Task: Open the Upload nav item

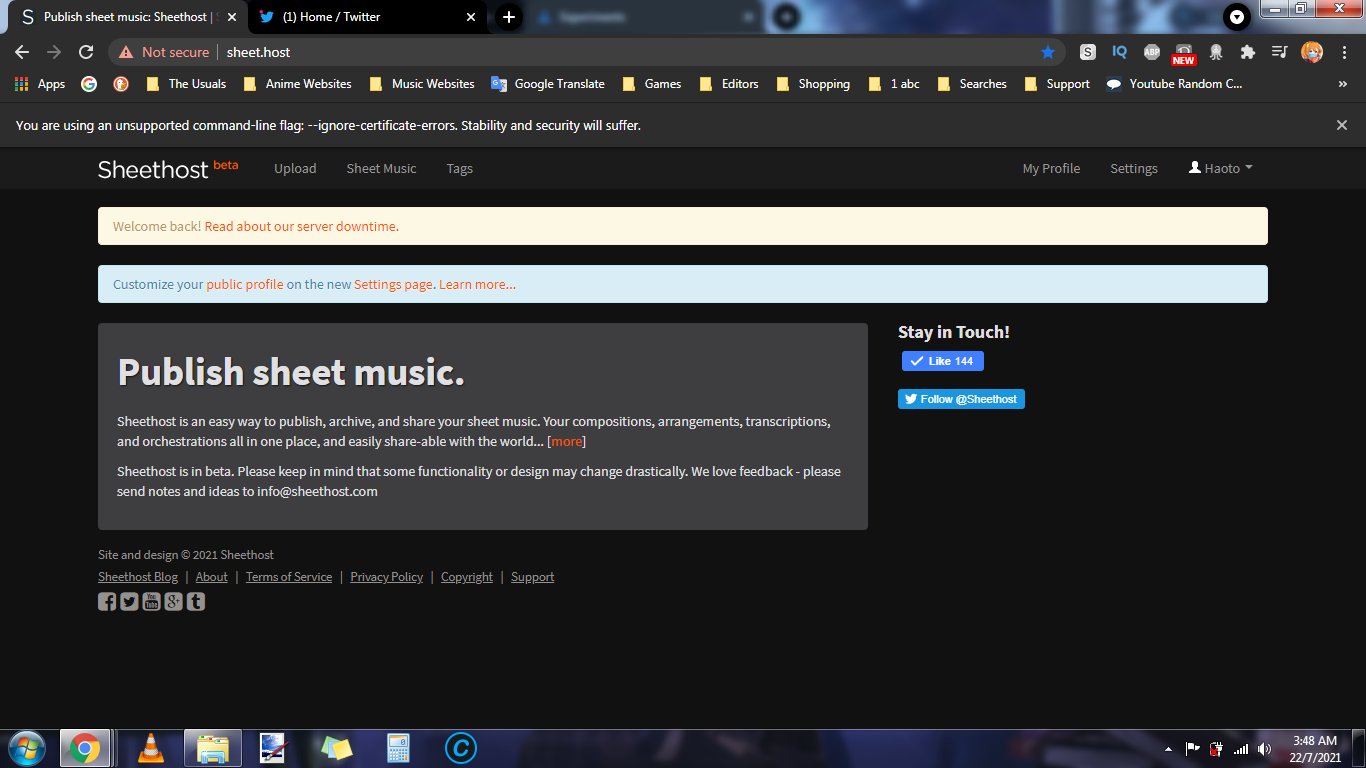Action: click(x=295, y=168)
